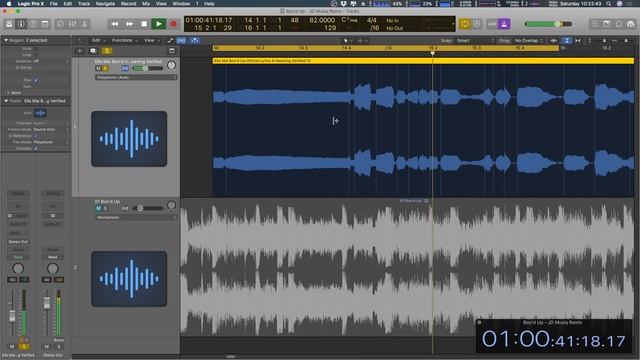Click the blue Flex button on Ella Mai track

coord(125,68)
